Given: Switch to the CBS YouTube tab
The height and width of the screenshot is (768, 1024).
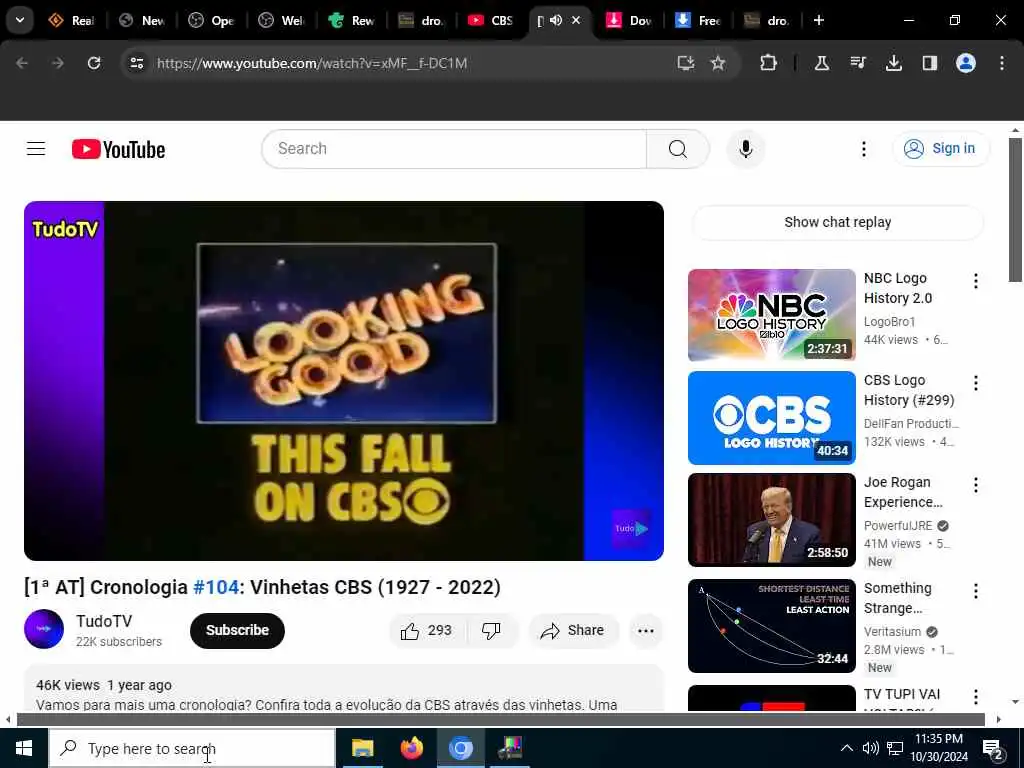Looking at the screenshot, I should pyautogui.click(x=490, y=20).
